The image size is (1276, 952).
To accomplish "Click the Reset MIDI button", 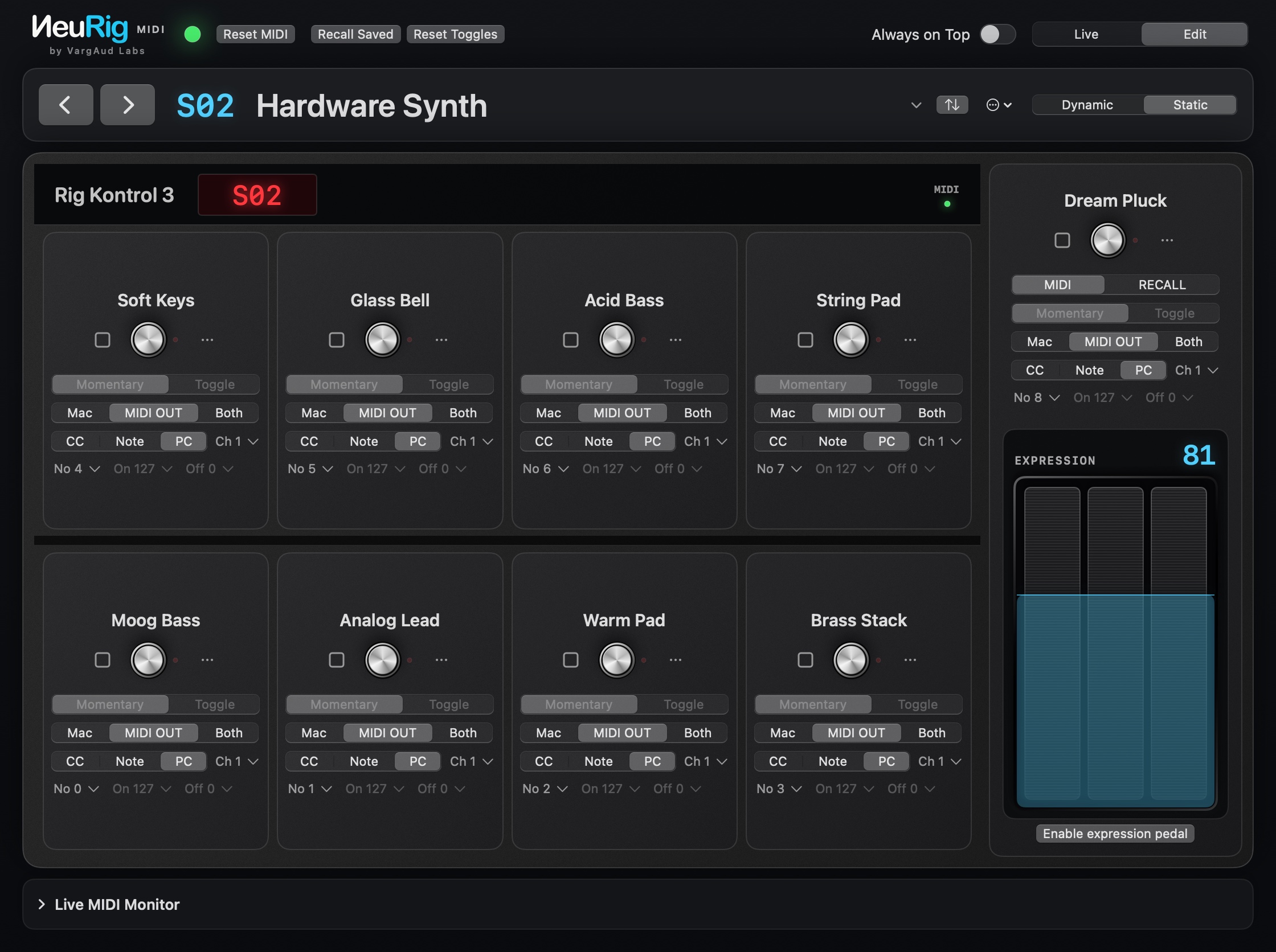I will (x=255, y=34).
